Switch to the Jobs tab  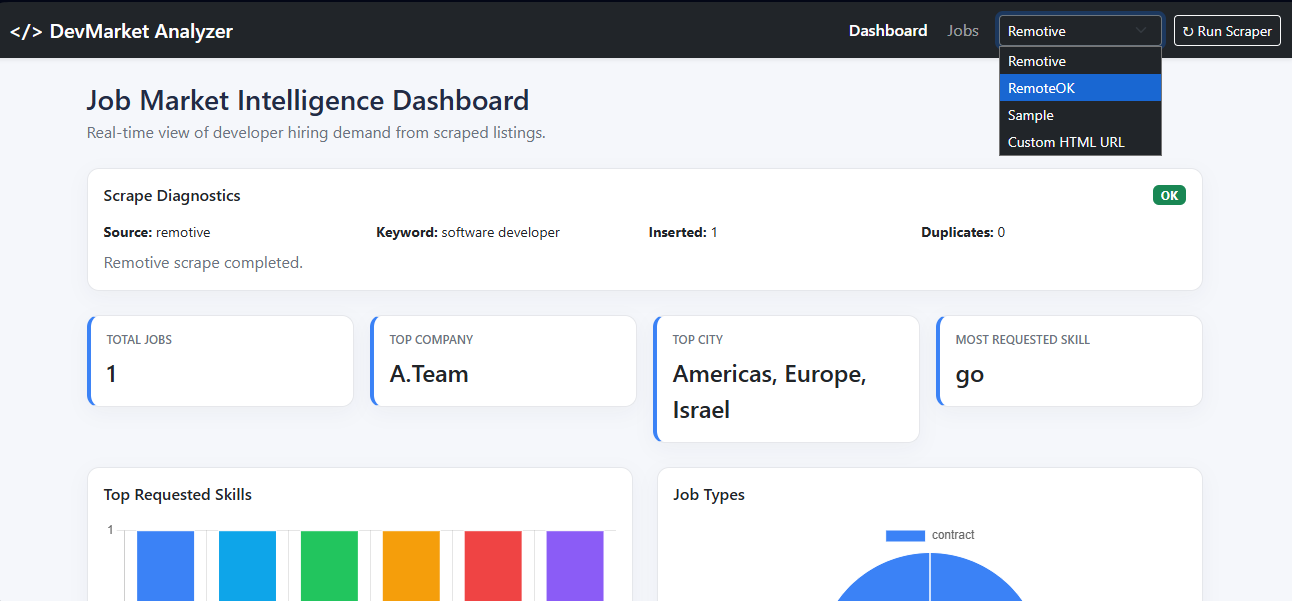click(962, 30)
